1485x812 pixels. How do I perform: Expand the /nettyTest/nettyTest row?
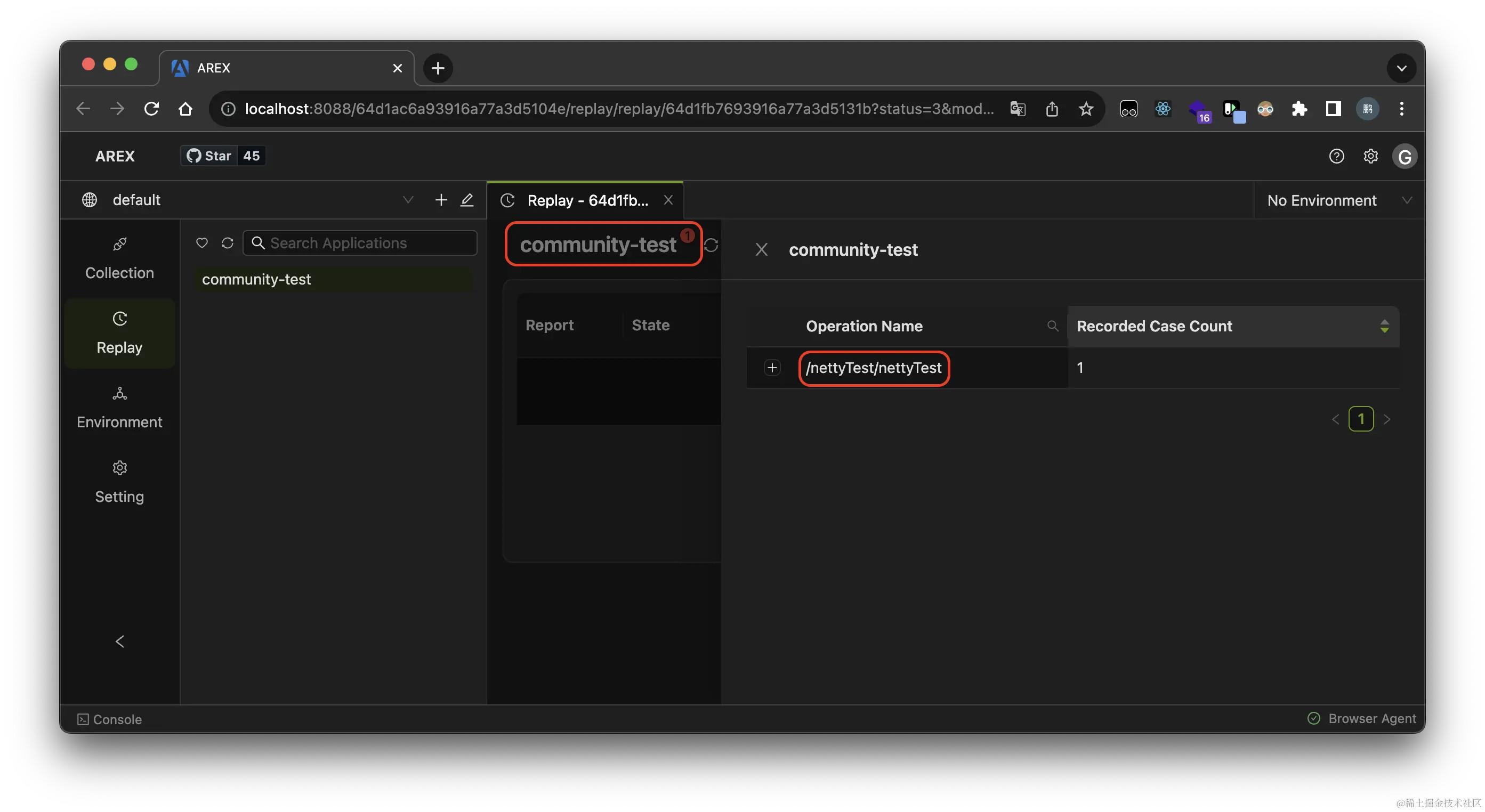[x=772, y=368]
